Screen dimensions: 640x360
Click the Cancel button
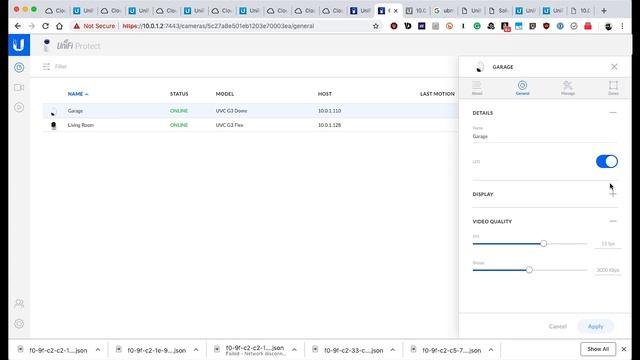[558, 326]
